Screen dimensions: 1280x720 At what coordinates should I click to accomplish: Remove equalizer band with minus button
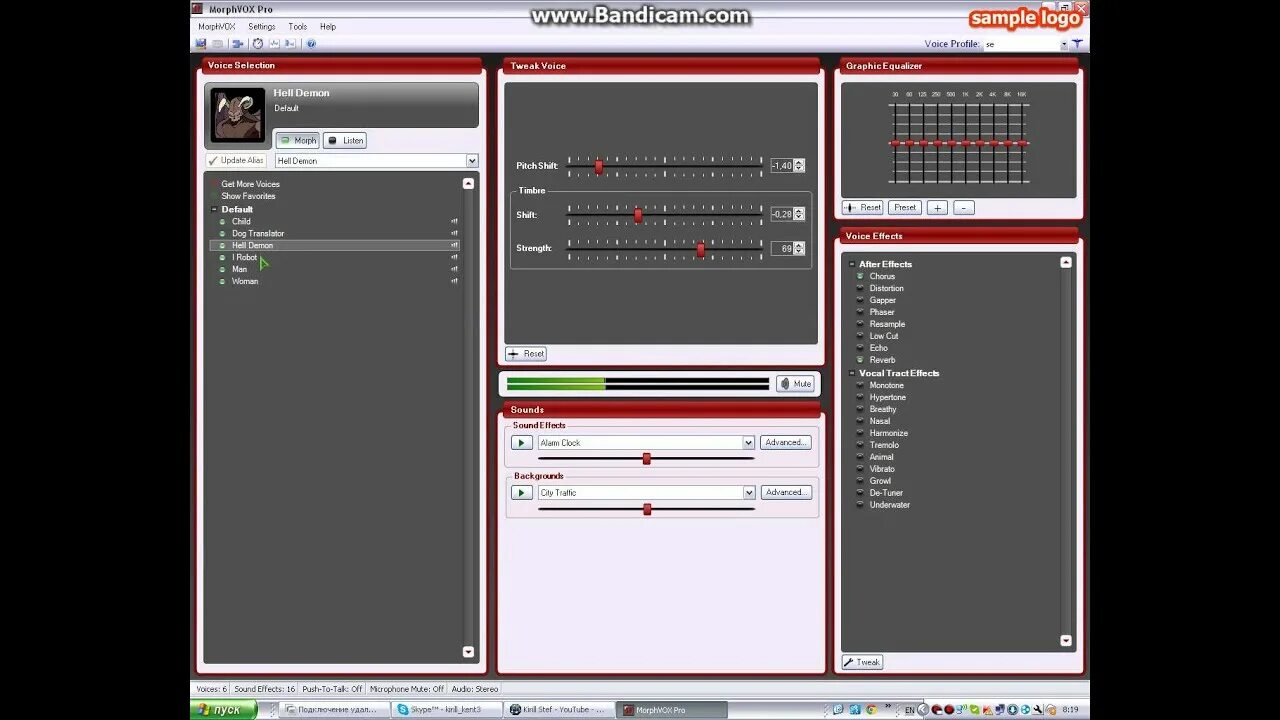click(x=964, y=208)
